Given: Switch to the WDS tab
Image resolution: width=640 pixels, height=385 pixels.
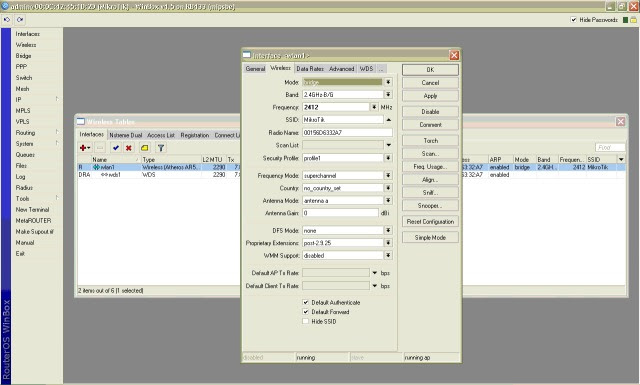Looking at the screenshot, I should (x=366, y=69).
